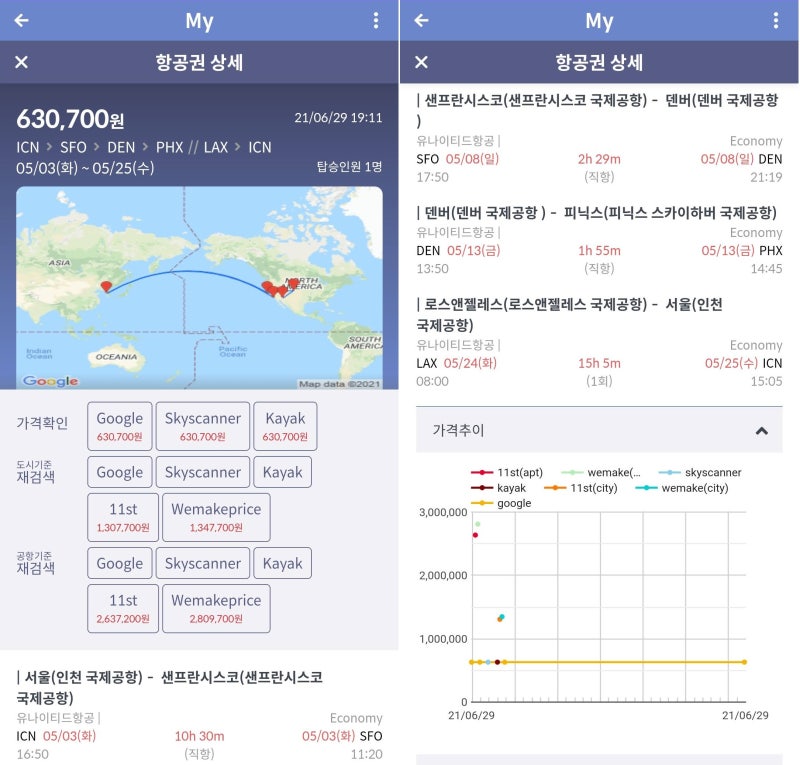Toggle the 11st(apt) series in chart legend
Screen dimensions: 800x765
(507, 473)
